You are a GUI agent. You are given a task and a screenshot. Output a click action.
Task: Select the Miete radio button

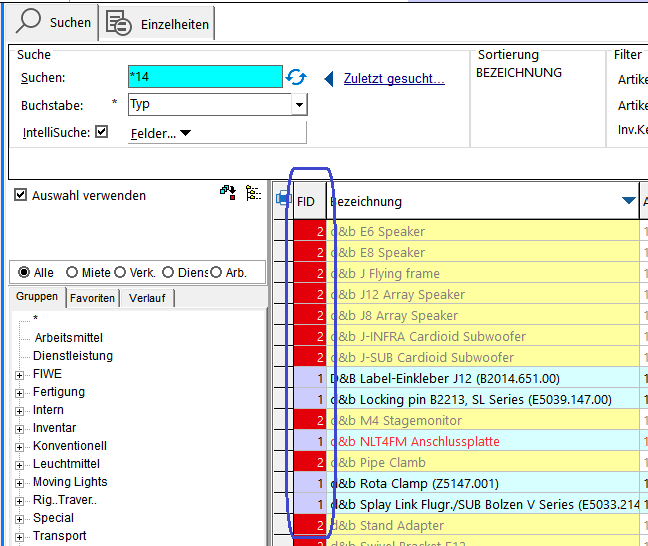(x=72, y=272)
